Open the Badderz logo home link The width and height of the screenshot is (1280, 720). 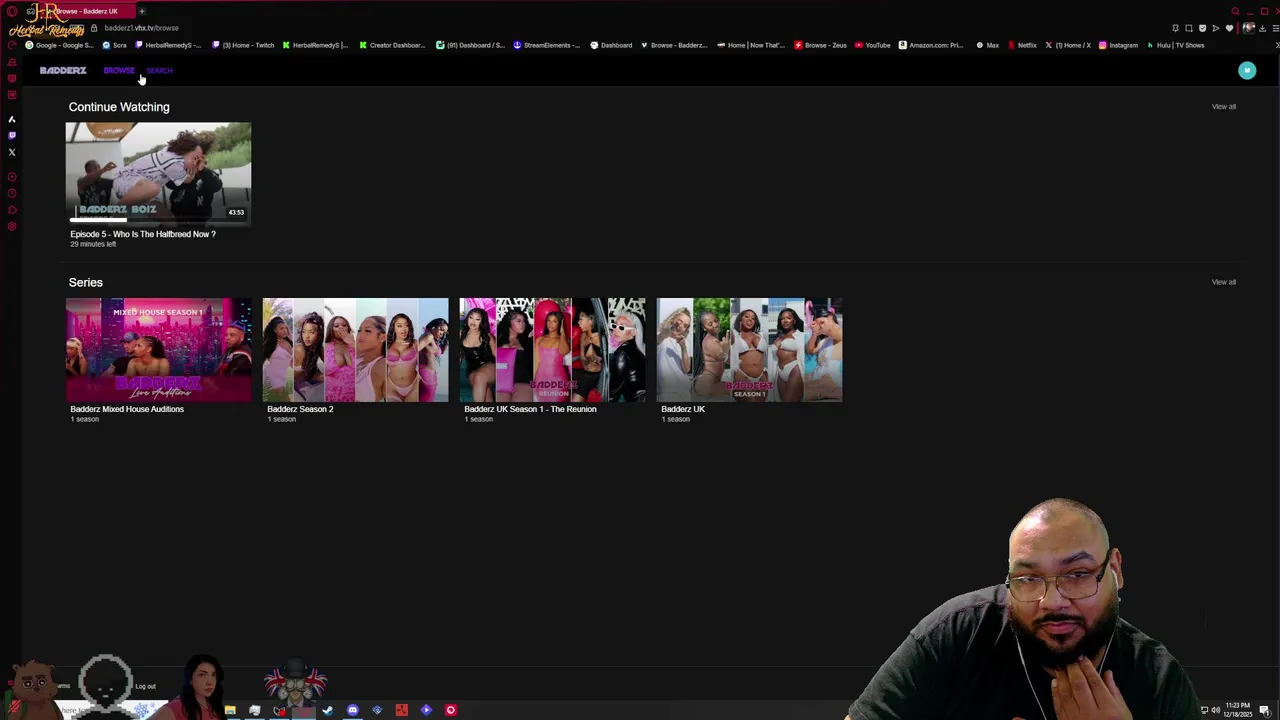point(63,70)
